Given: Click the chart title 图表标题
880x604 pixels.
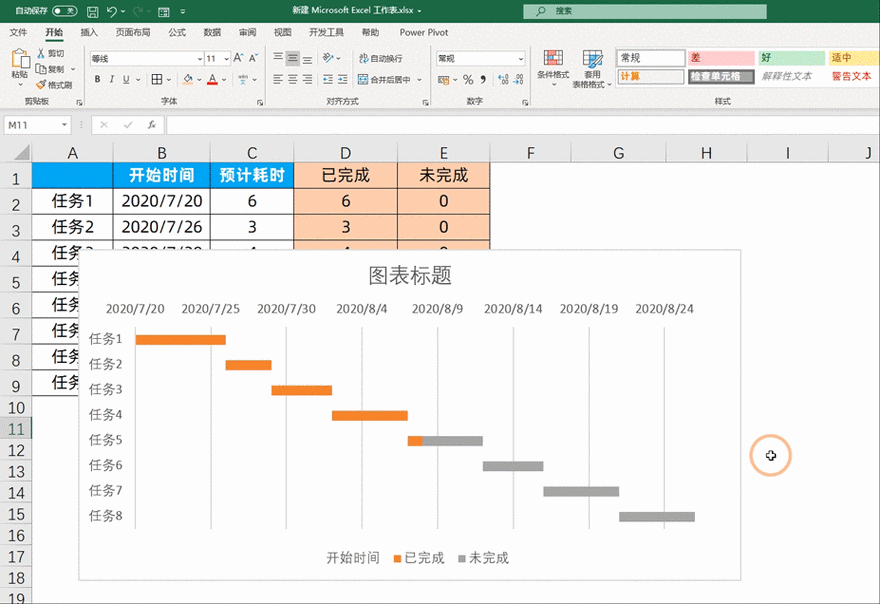Looking at the screenshot, I should pyautogui.click(x=410, y=275).
